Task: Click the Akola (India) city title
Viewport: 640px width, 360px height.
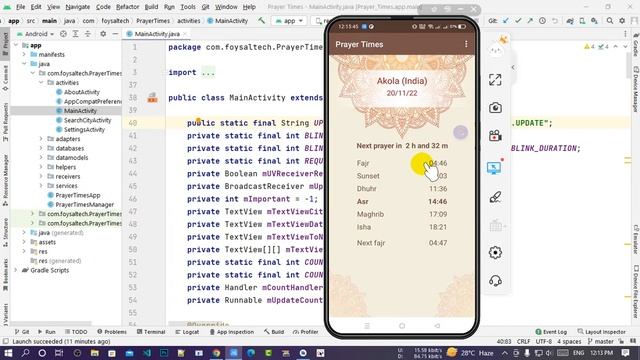Action: (402, 81)
